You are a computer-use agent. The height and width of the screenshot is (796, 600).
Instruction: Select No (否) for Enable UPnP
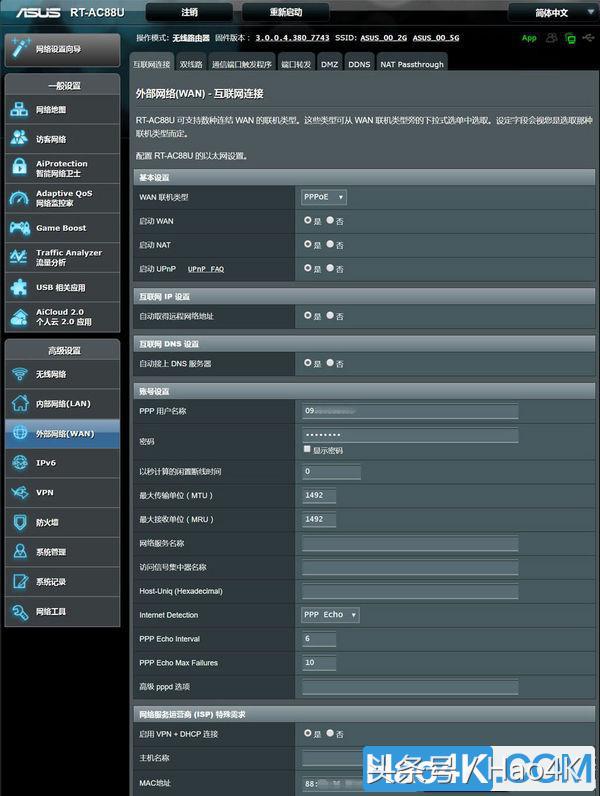(330, 268)
